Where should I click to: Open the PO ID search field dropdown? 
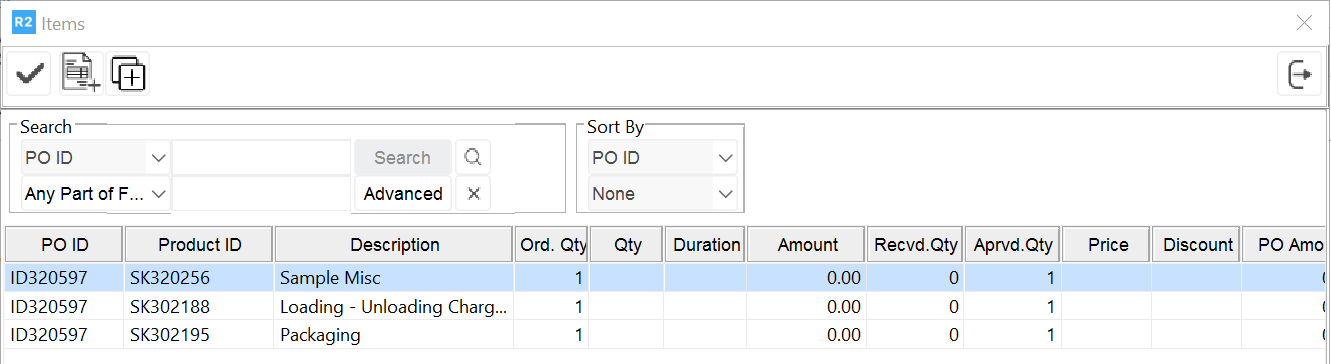(96, 157)
